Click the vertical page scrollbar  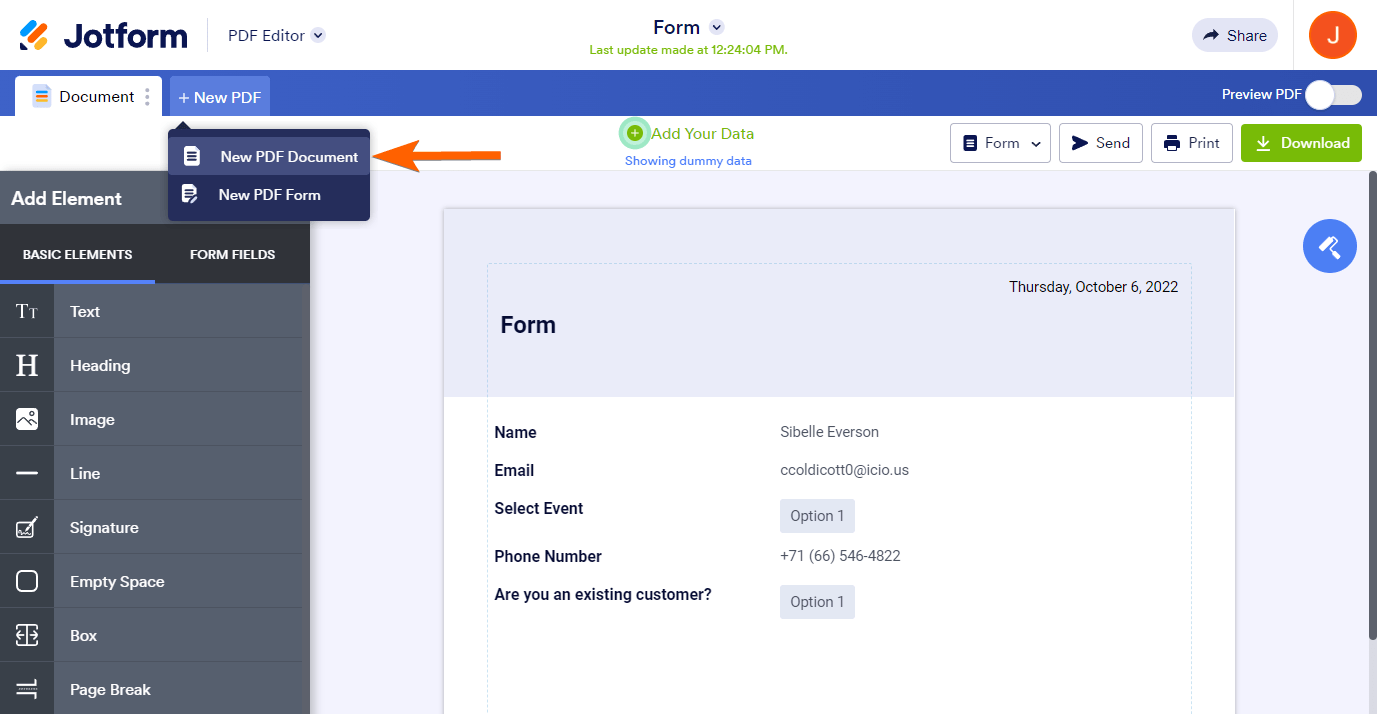click(x=1371, y=400)
